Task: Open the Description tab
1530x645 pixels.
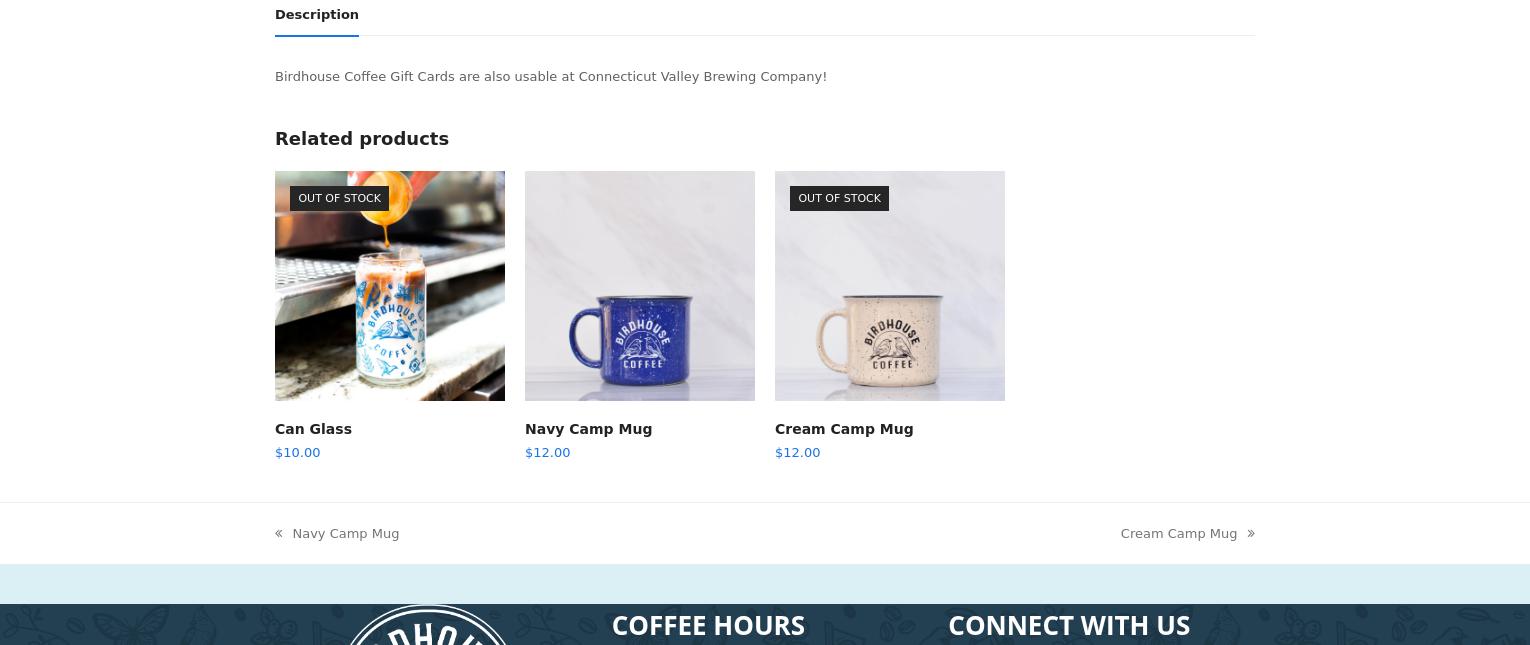Action: 316,15
